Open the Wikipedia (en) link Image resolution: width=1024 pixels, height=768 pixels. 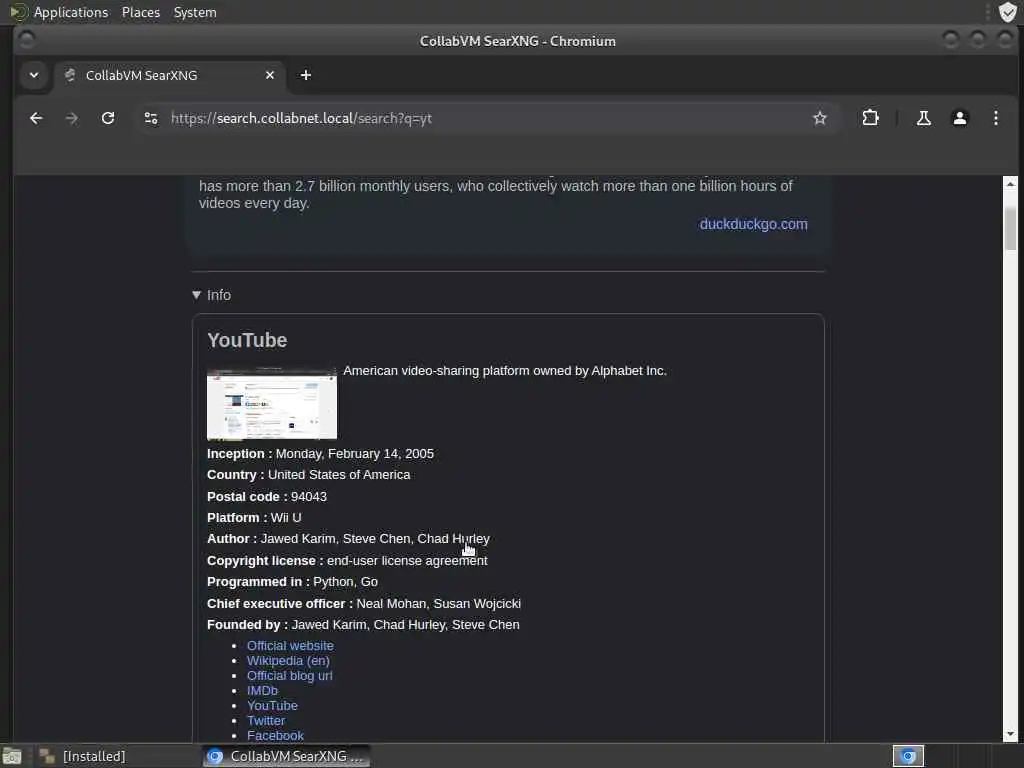[288, 660]
